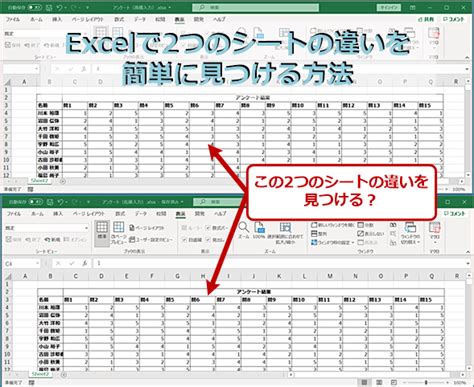This screenshot has height=387, width=474.
Task: Click Insert Function fx icon in lower formula bar
Action: tap(84, 263)
